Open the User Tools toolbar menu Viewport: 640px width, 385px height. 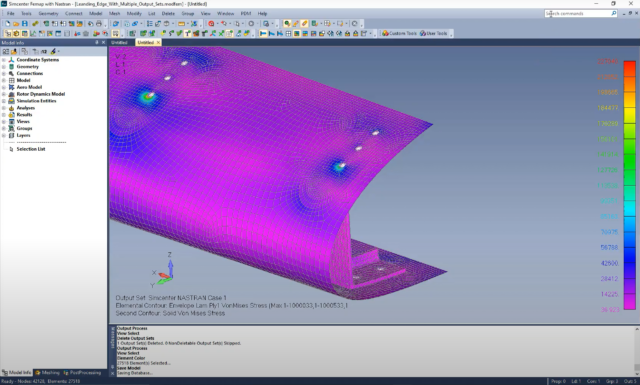click(433, 33)
